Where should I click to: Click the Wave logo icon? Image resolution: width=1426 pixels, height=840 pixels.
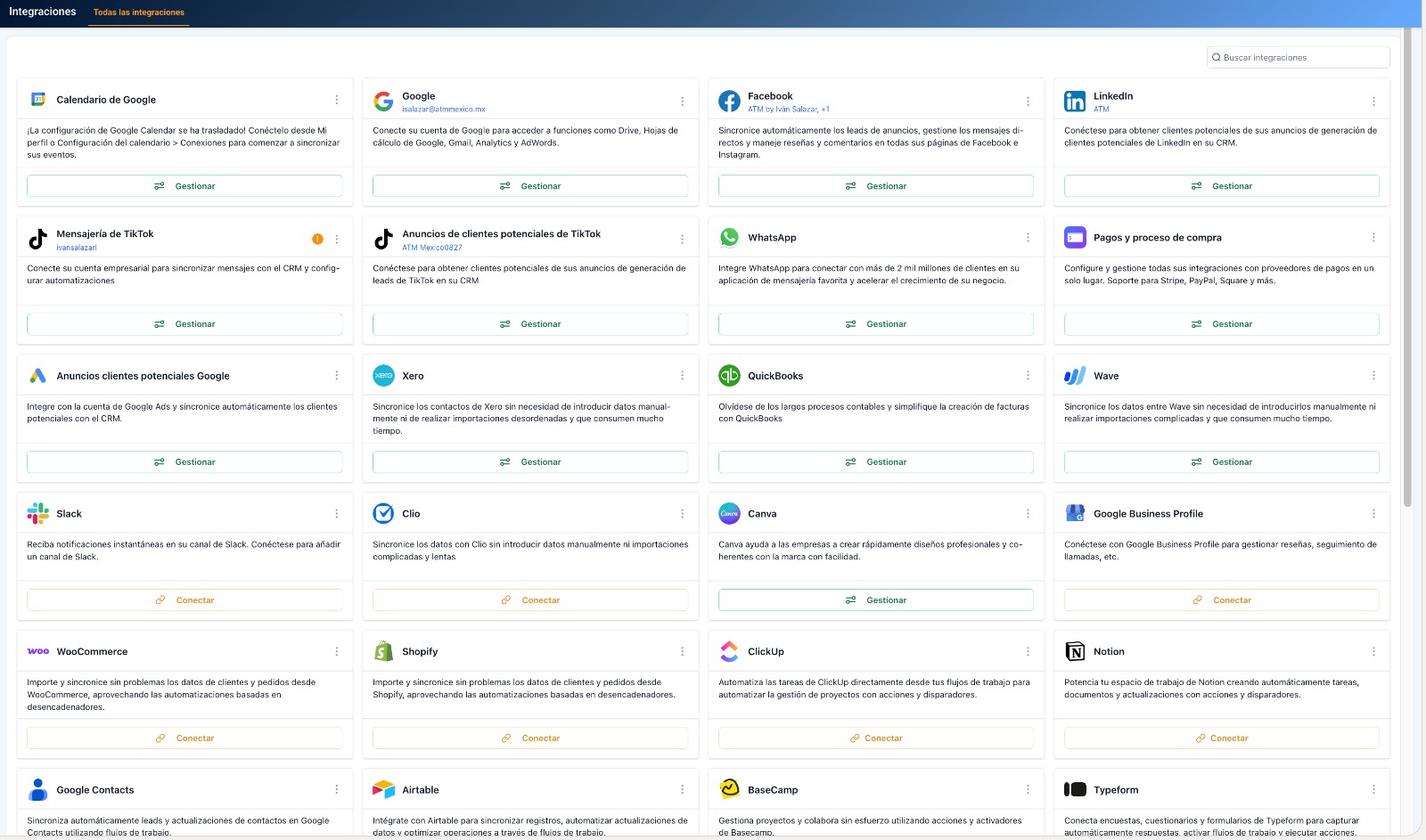click(x=1075, y=376)
